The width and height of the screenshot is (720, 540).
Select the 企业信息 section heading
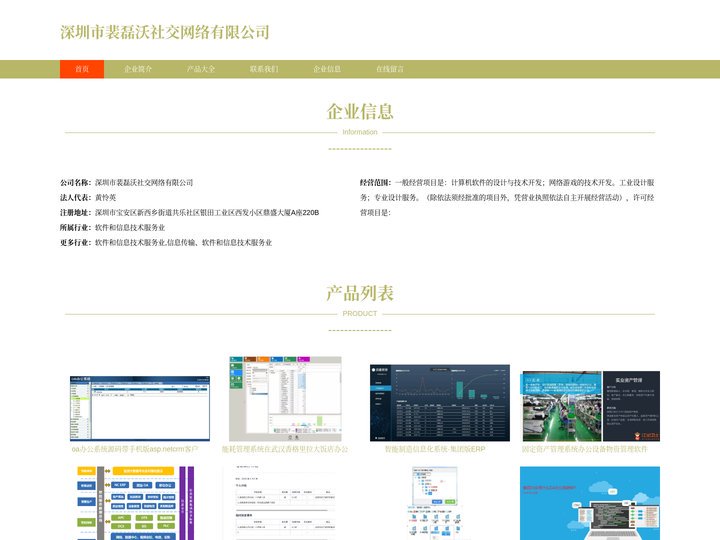[360, 112]
